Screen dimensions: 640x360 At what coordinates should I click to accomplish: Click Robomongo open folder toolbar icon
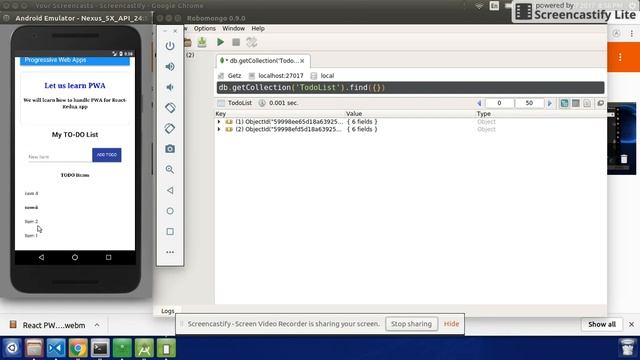click(x=188, y=42)
